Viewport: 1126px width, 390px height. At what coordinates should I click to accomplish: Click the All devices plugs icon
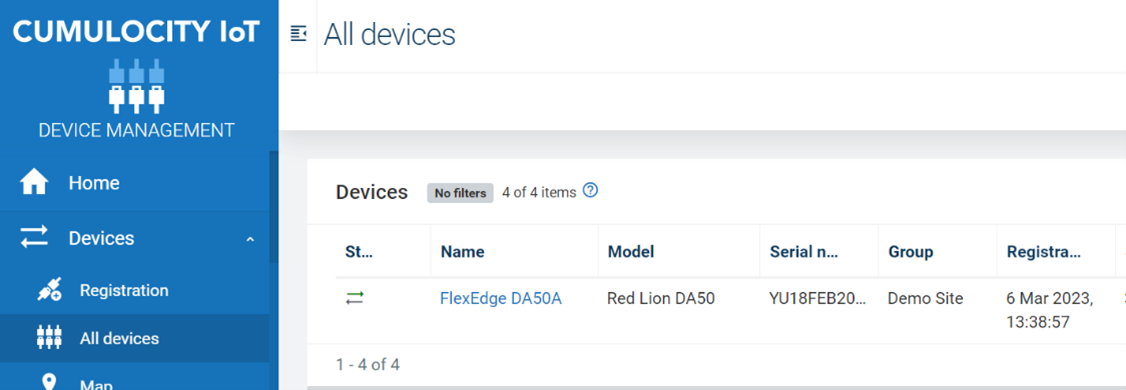49,338
